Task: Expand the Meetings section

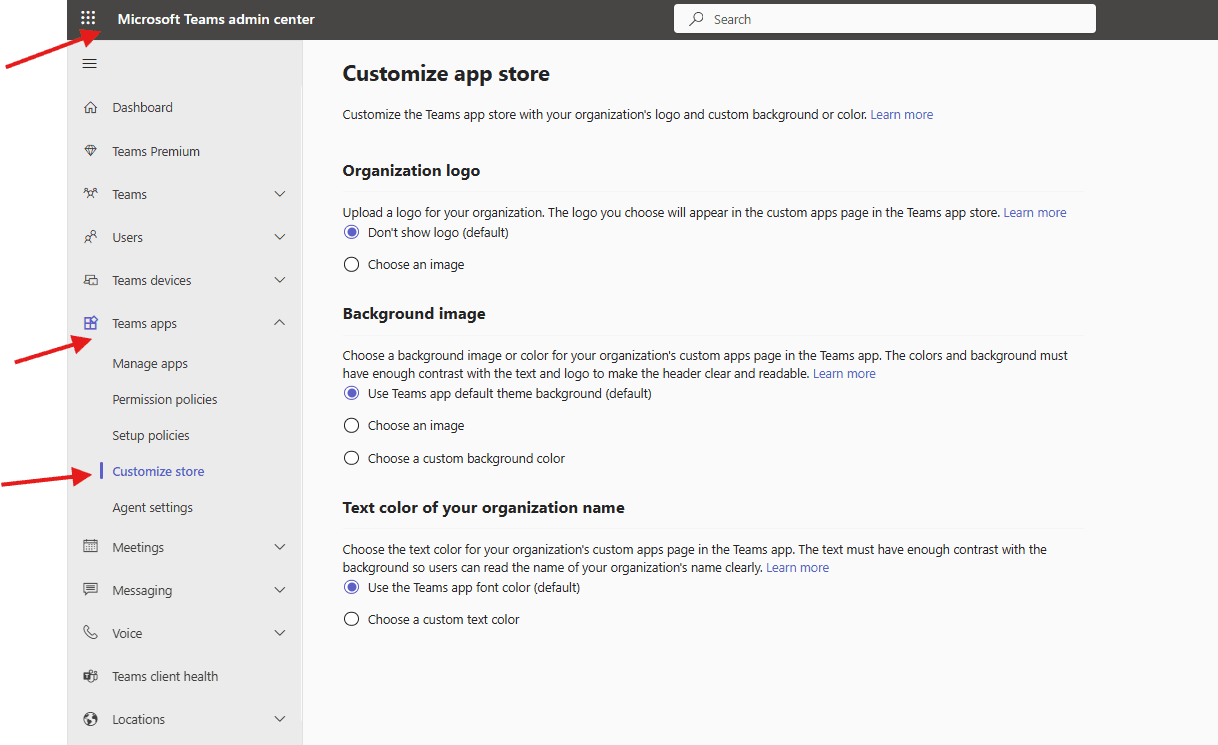Action: 279,547
